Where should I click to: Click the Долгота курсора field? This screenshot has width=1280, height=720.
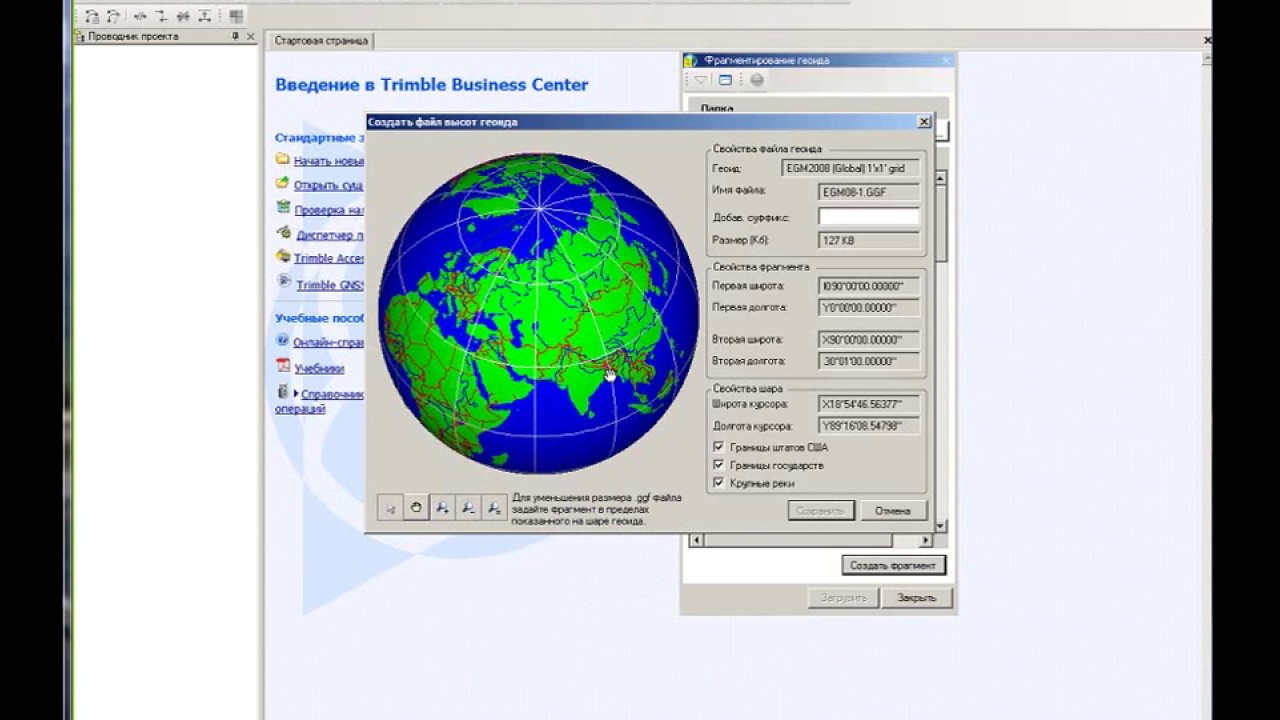tap(869, 426)
